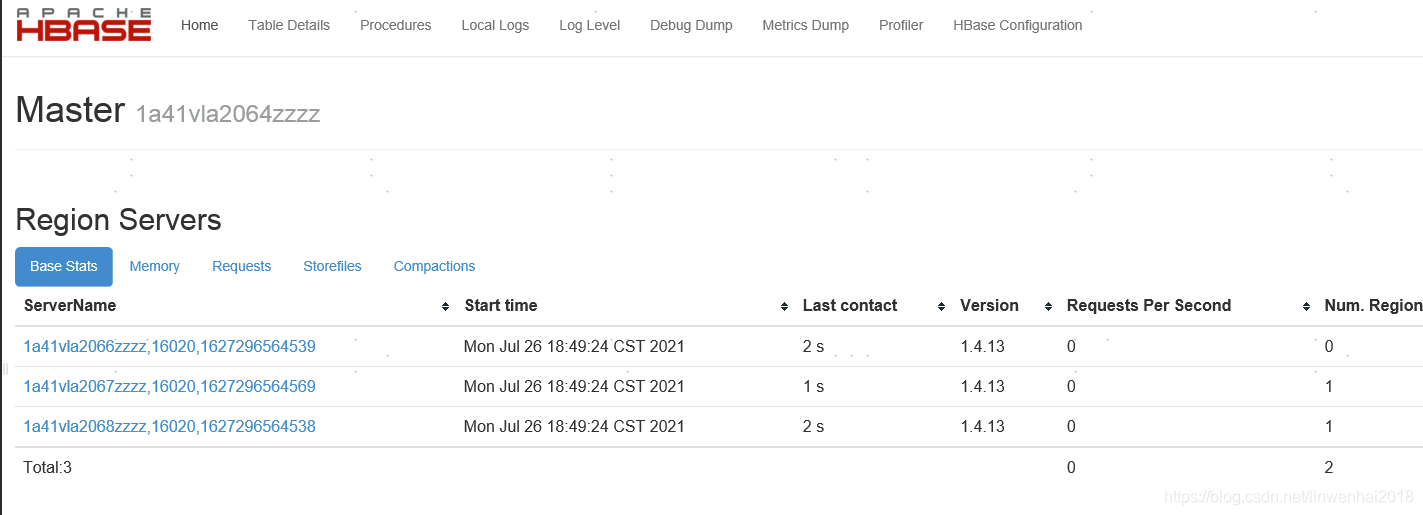Click the Num. Region column header
1423x515 pixels.
(x=1373, y=306)
